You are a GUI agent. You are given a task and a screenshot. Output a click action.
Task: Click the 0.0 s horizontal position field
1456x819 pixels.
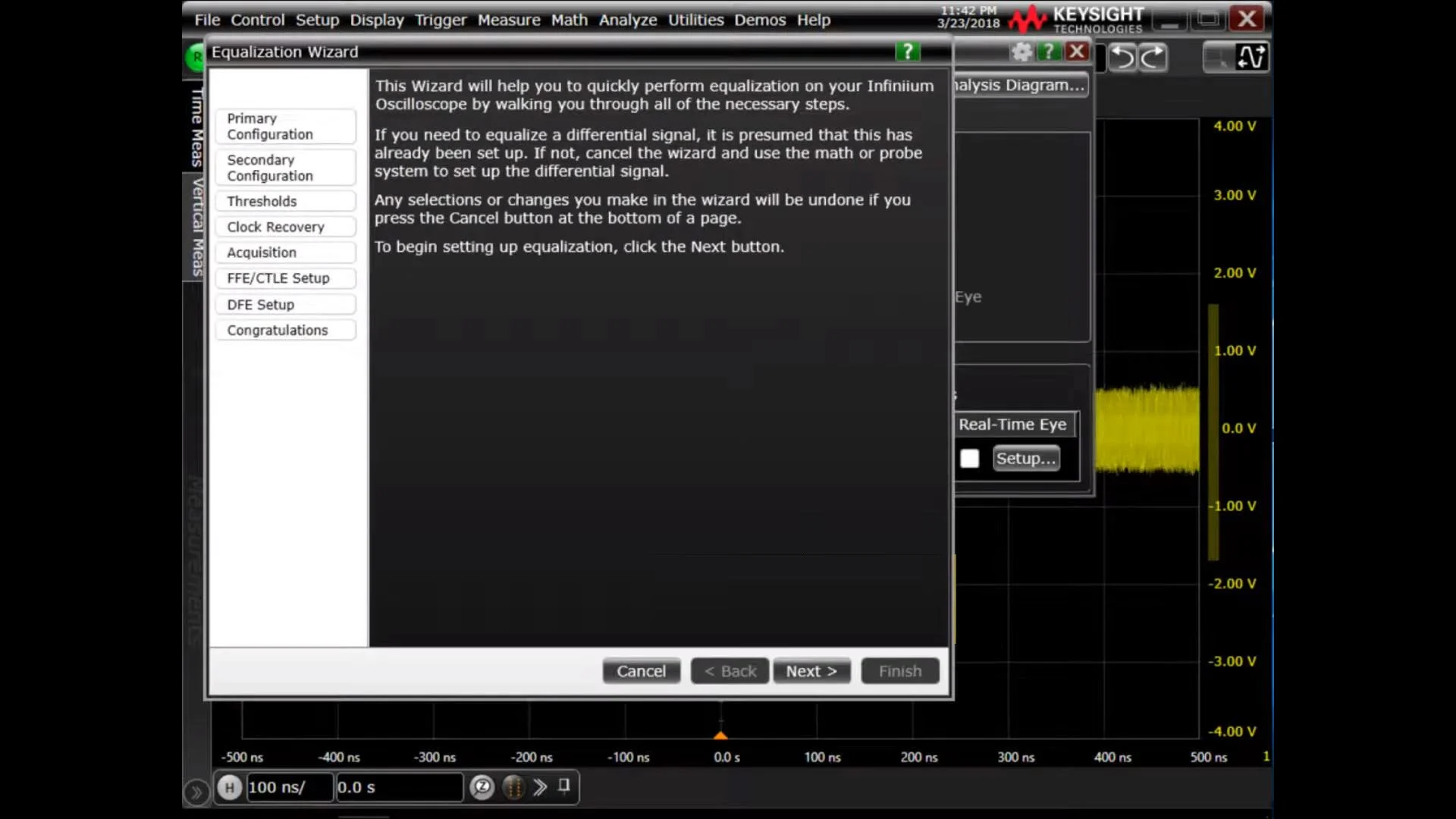click(x=398, y=787)
